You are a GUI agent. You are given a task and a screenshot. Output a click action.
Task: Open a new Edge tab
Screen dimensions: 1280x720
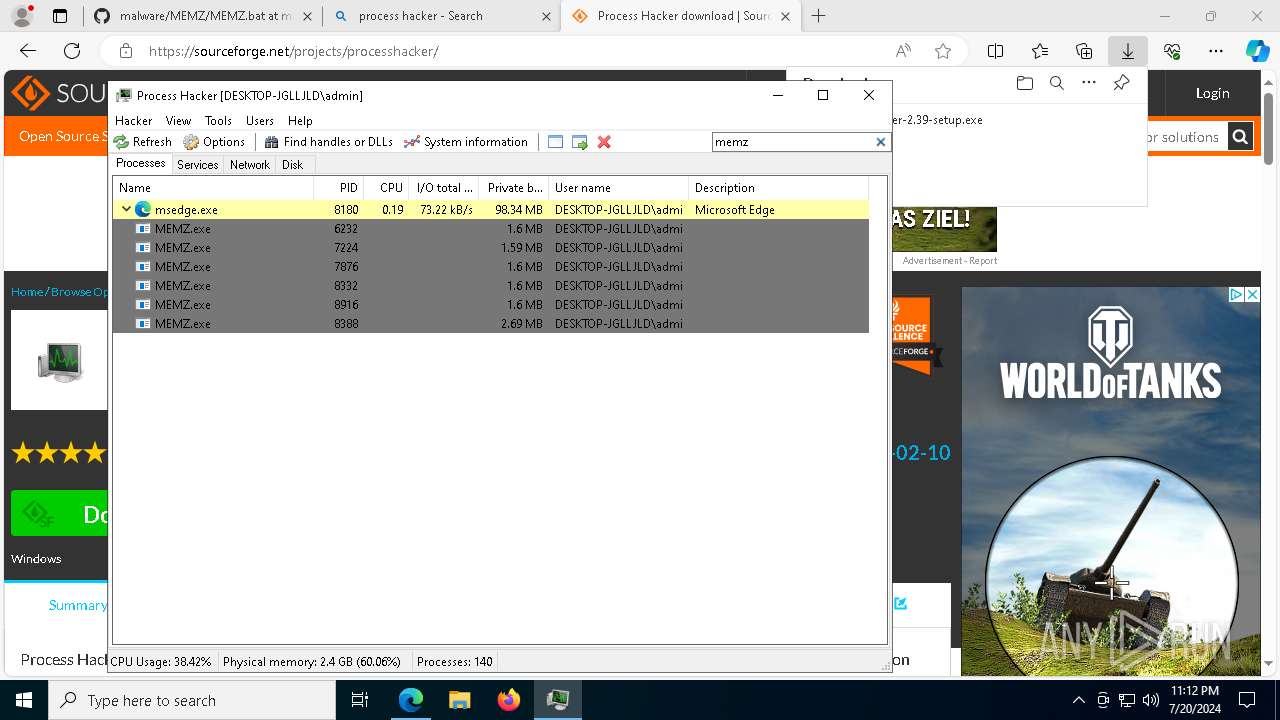coord(818,16)
